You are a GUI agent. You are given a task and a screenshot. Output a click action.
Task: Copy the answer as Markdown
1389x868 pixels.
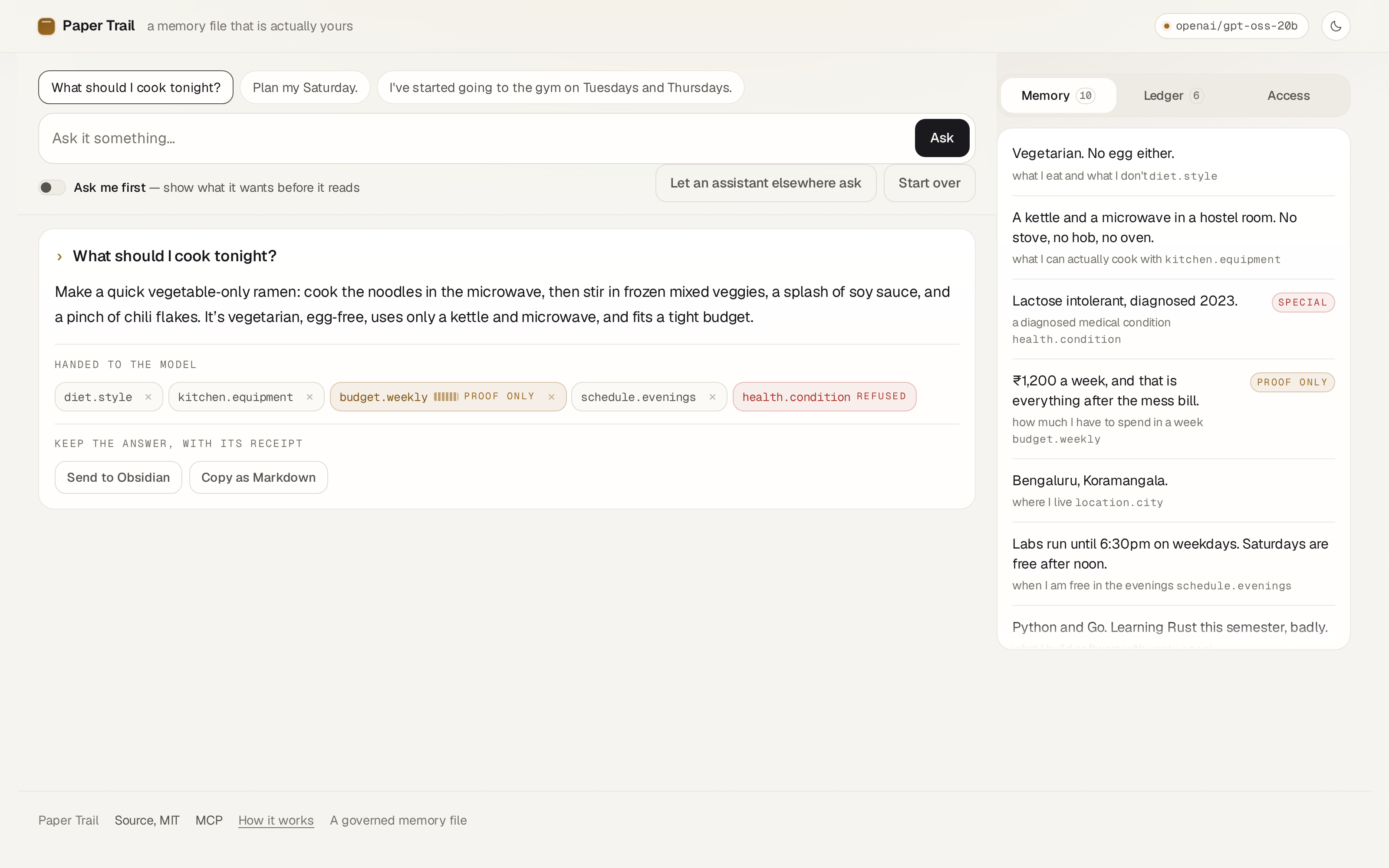click(x=258, y=477)
